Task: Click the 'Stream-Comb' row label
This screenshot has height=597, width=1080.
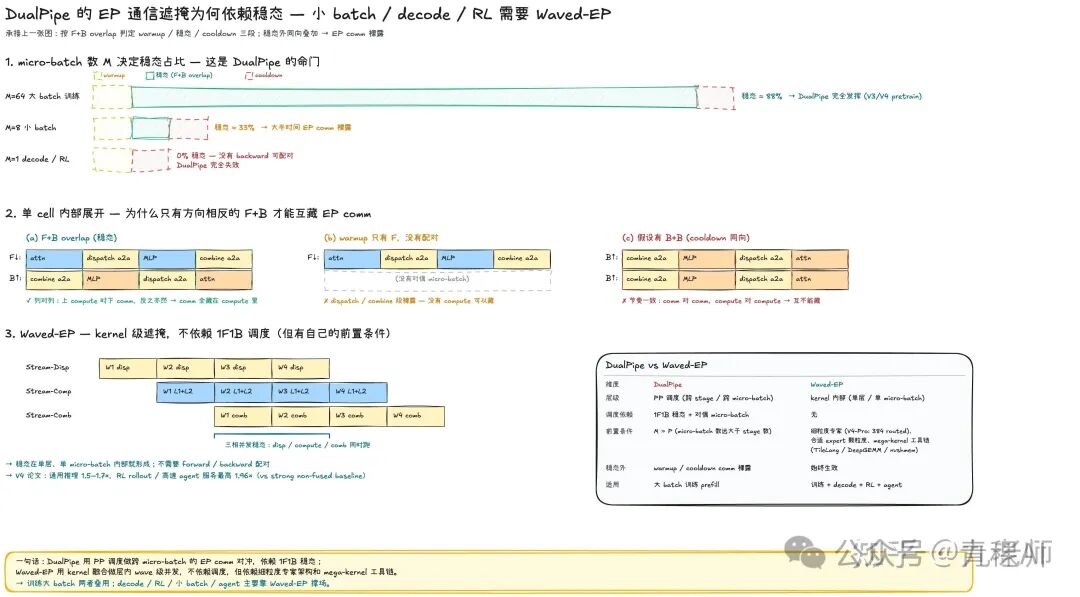Action: pyautogui.click(x=48, y=415)
